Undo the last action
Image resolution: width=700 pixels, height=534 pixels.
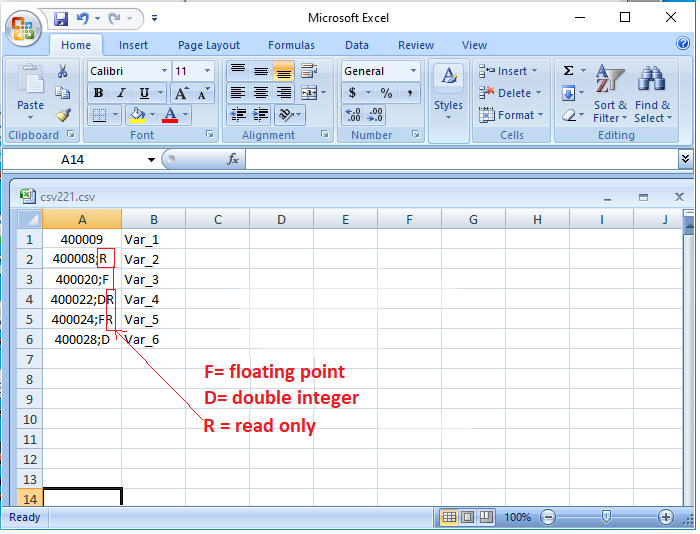(x=83, y=19)
